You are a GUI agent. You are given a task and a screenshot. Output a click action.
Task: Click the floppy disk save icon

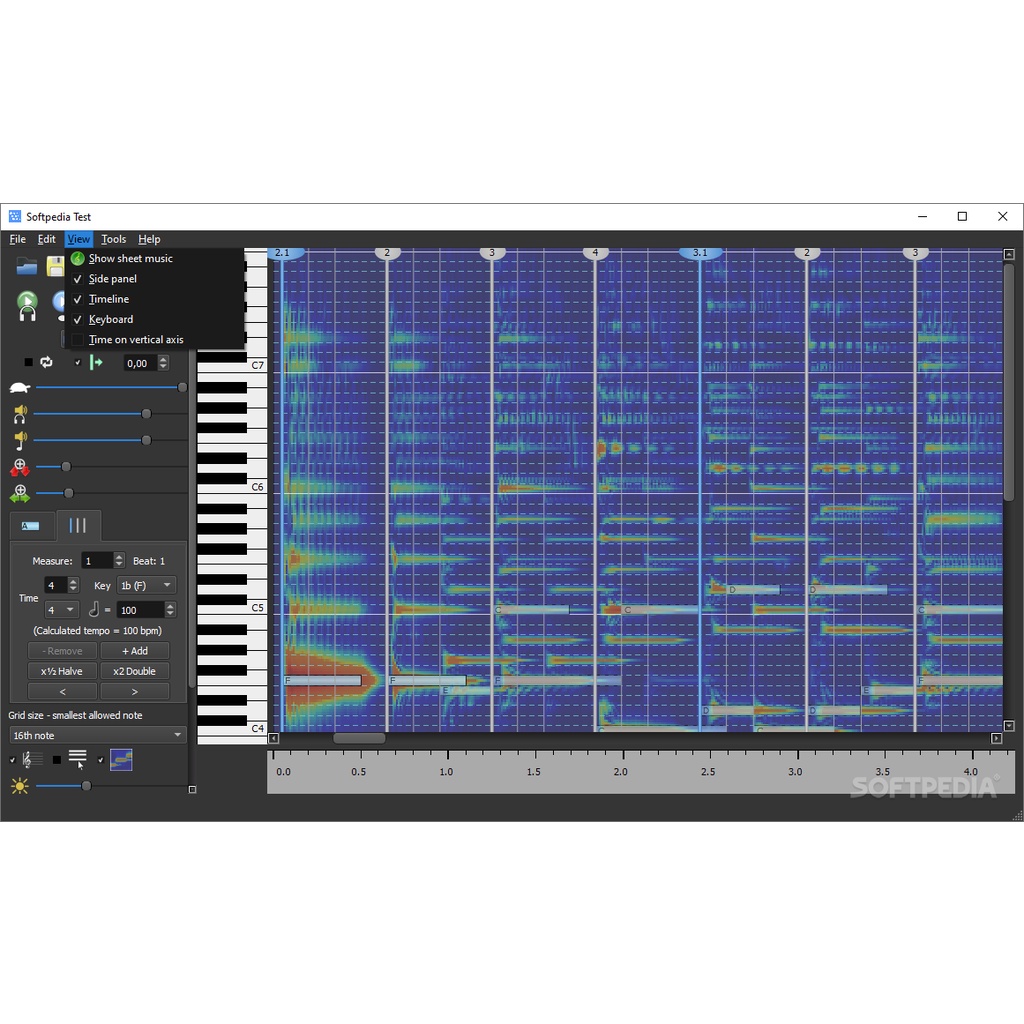(x=55, y=266)
